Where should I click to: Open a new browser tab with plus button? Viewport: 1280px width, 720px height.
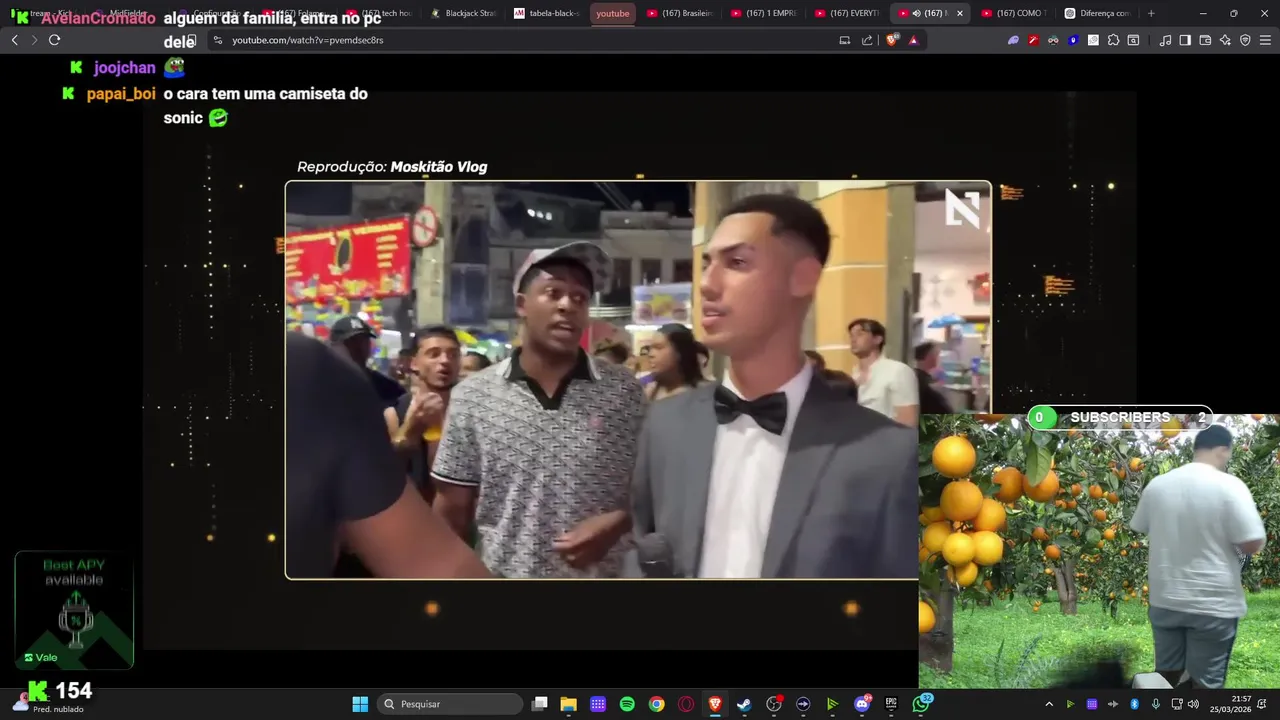tap(1151, 13)
